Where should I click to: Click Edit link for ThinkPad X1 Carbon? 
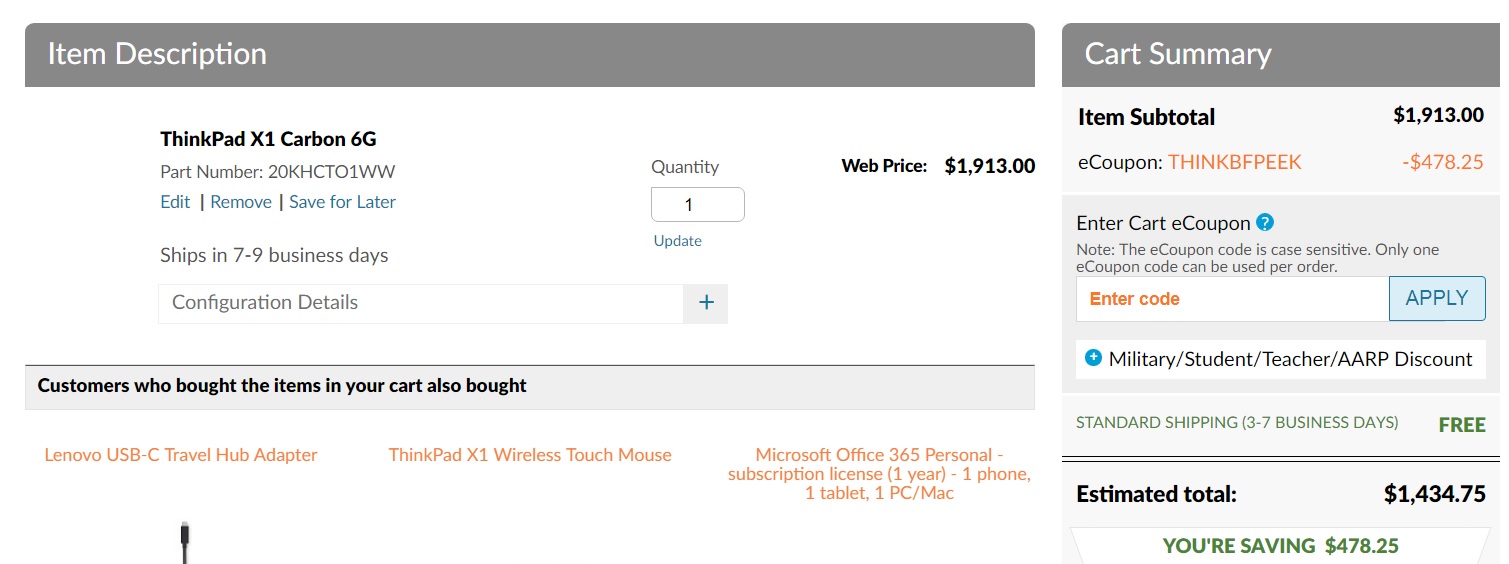tap(175, 202)
